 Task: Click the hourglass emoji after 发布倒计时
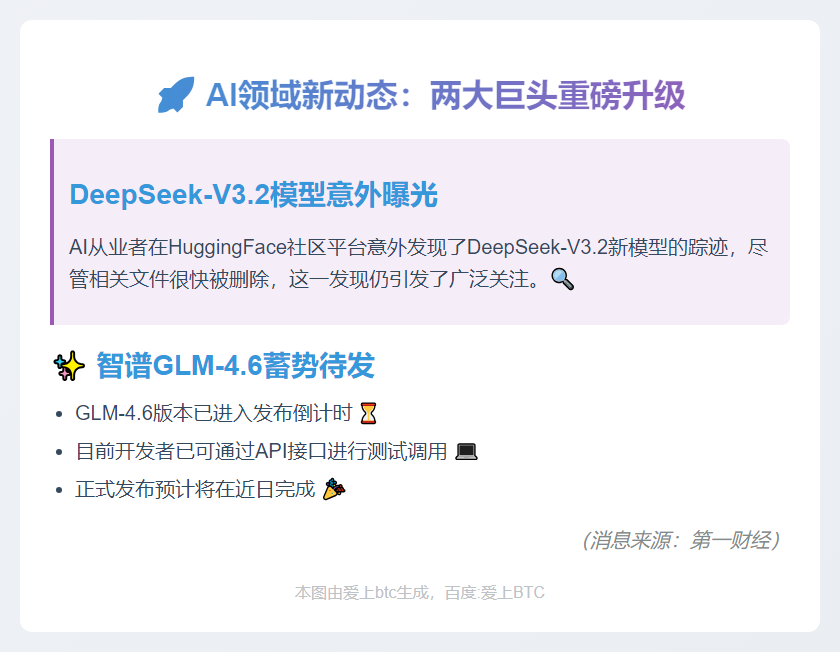pos(369,413)
